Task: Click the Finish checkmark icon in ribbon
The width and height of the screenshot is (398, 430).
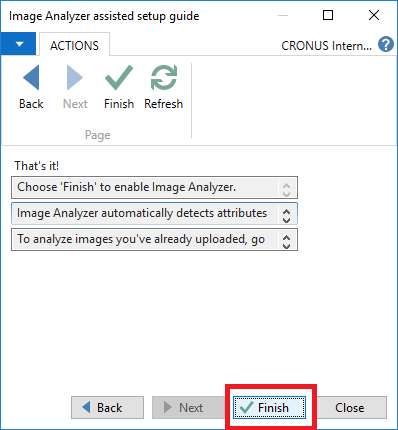Action: pyautogui.click(x=119, y=78)
